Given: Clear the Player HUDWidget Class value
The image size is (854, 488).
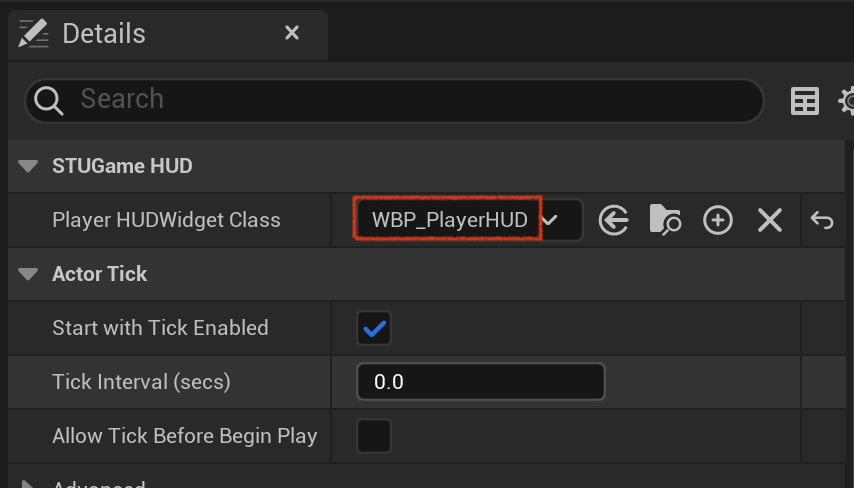Looking at the screenshot, I should point(770,221).
